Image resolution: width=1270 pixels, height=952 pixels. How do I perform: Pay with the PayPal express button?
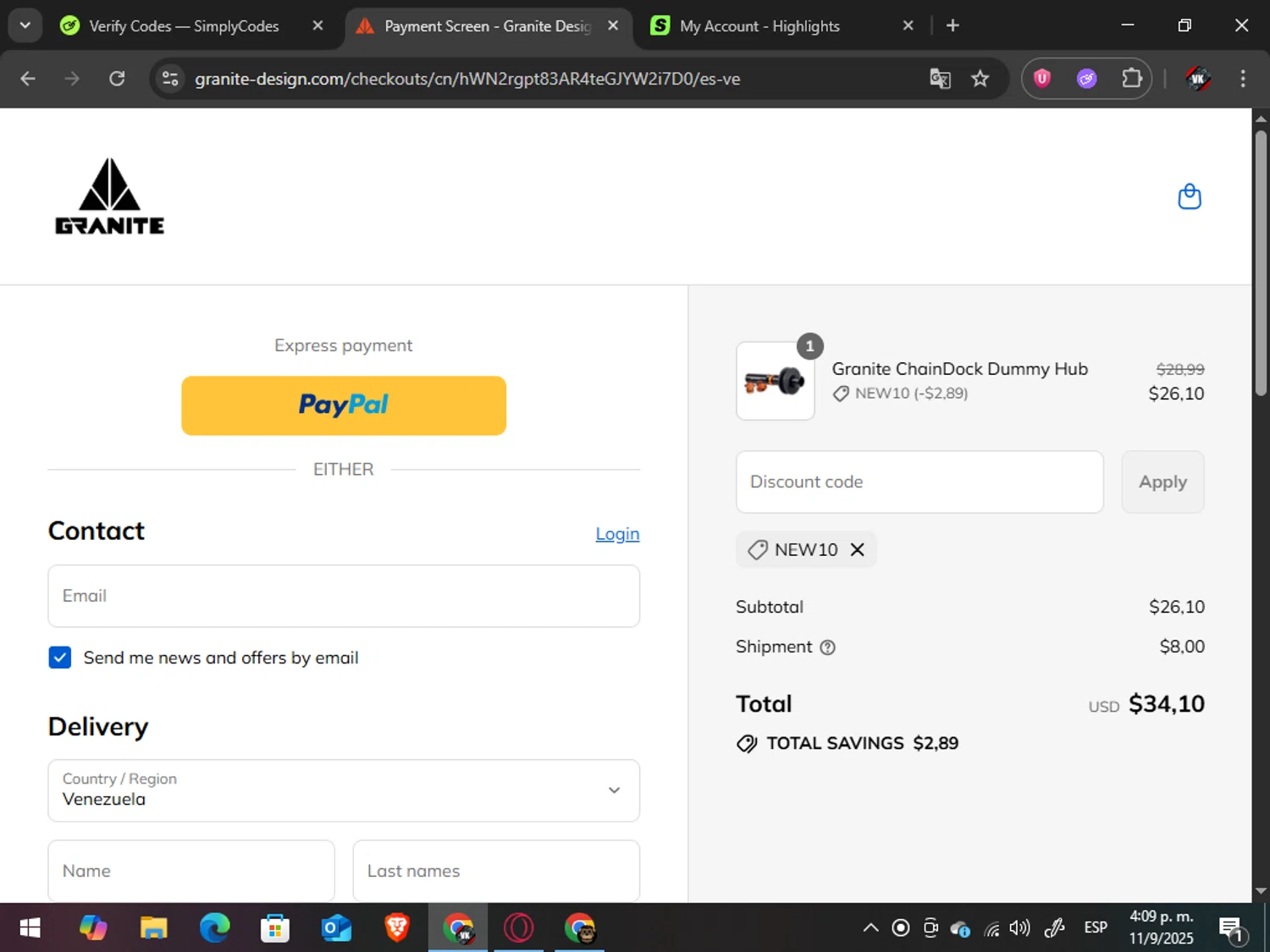point(344,405)
